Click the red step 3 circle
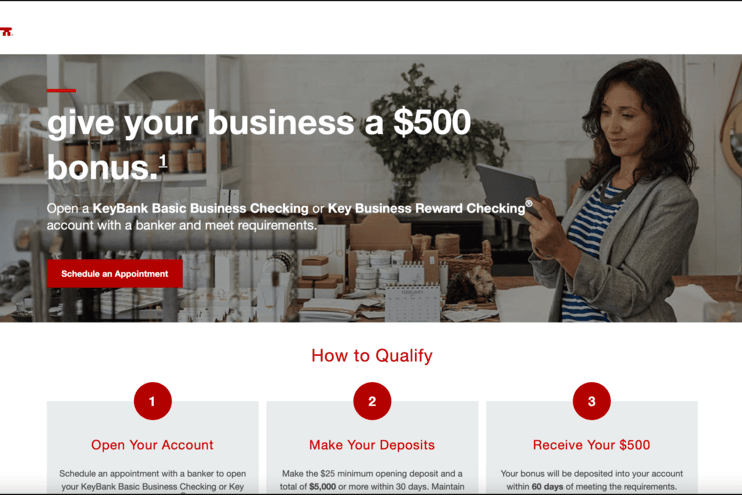 coord(592,401)
